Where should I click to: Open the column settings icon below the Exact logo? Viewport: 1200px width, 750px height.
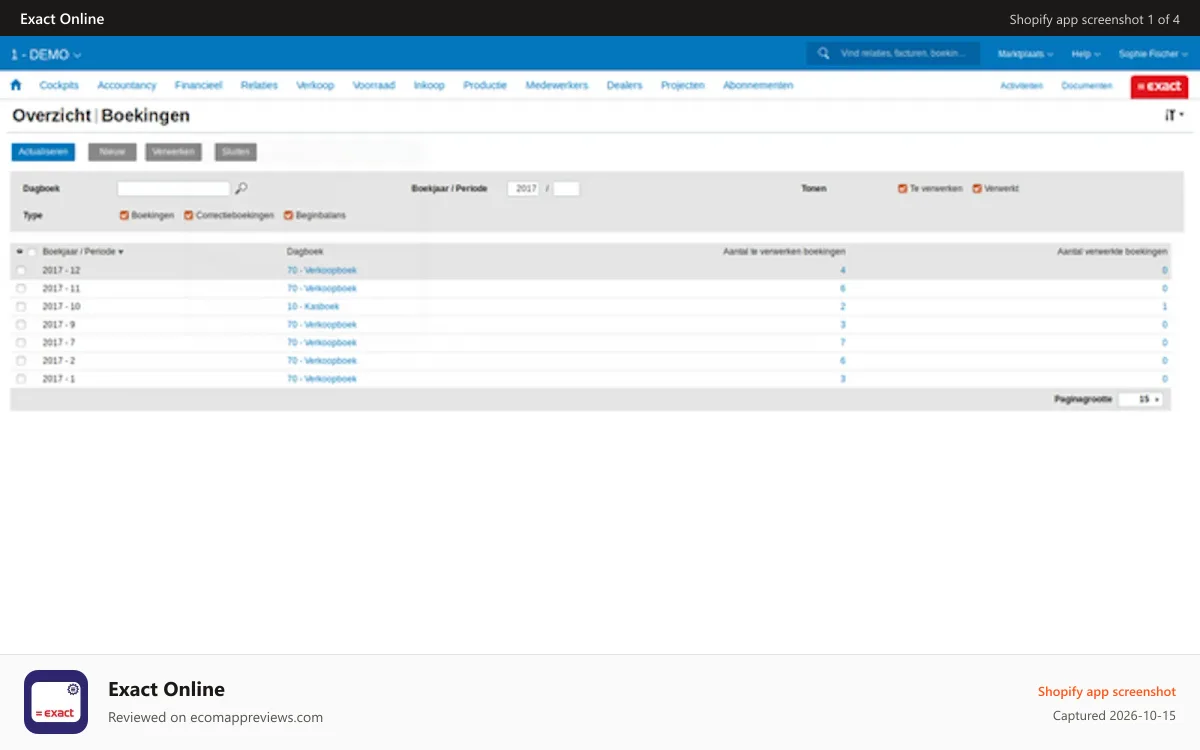[1174, 116]
